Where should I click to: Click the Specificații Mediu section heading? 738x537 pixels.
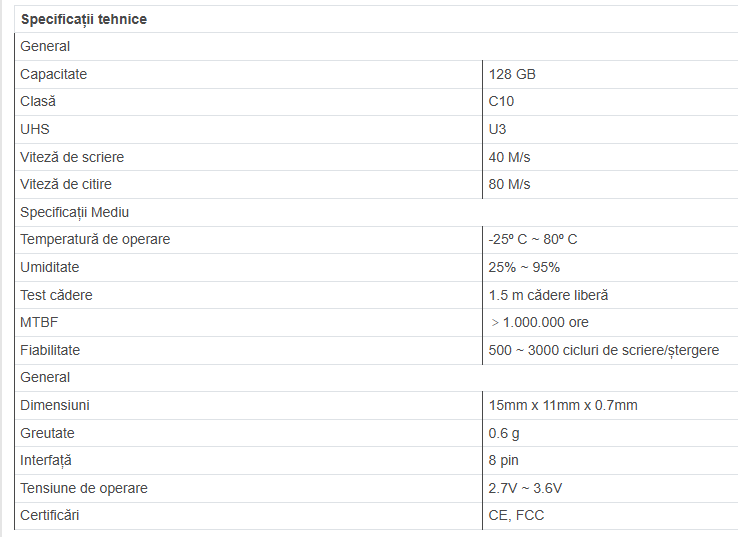coord(75,212)
